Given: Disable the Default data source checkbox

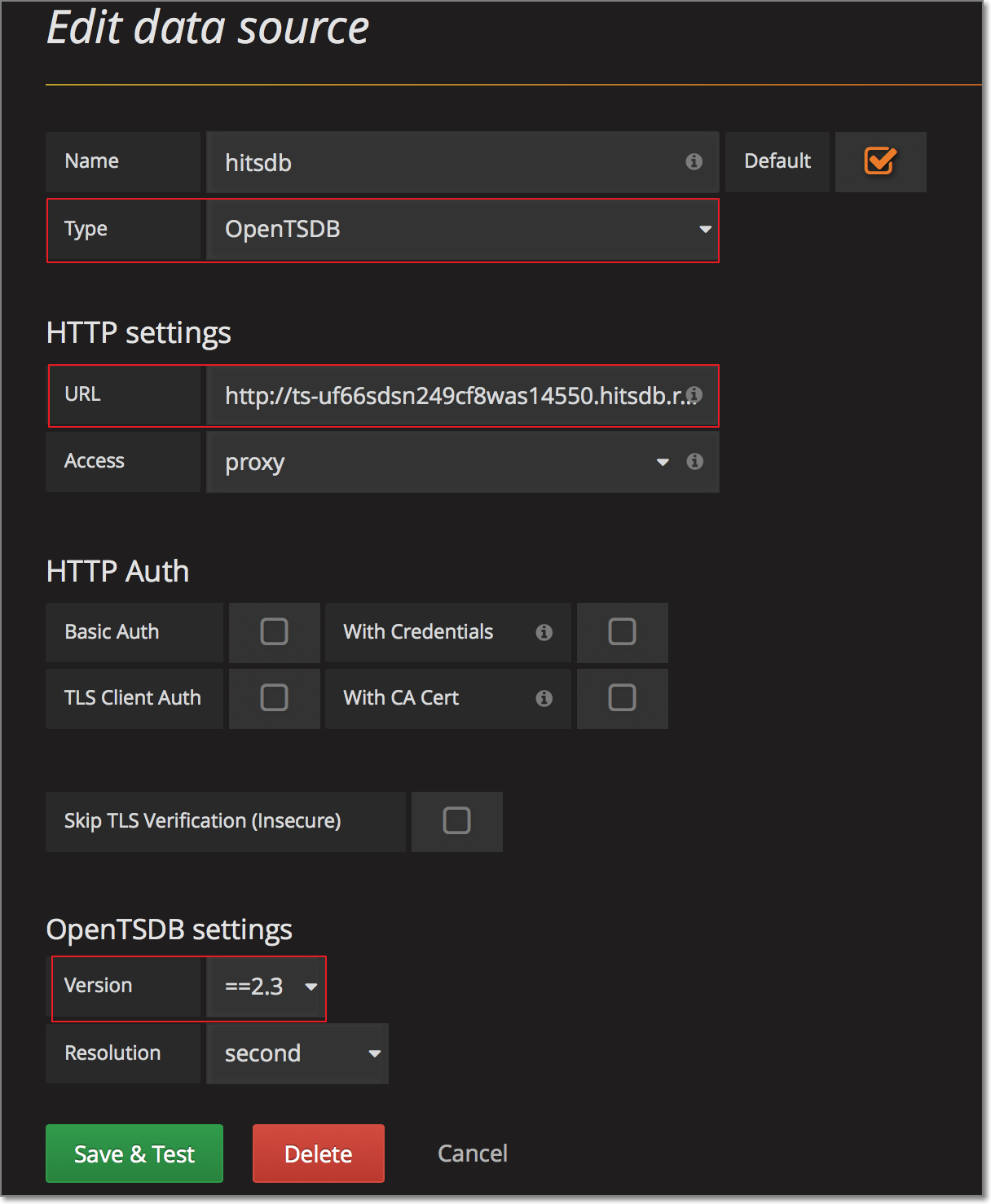Looking at the screenshot, I should [x=880, y=161].
